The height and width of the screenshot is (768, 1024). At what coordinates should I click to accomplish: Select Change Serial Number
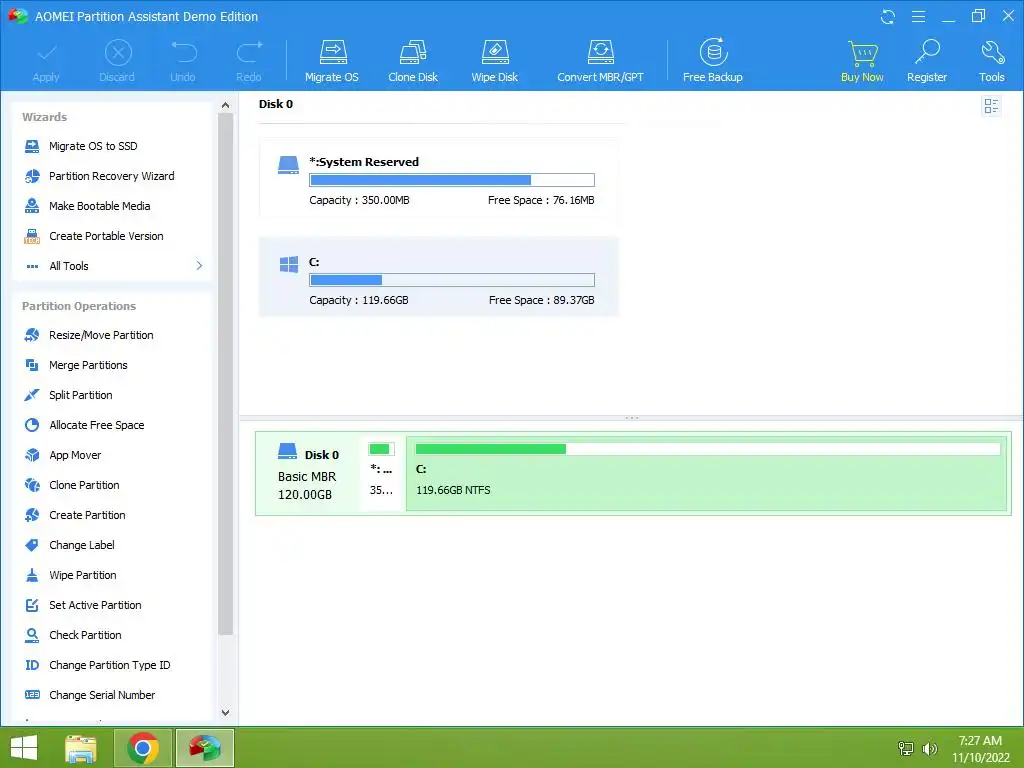(102, 696)
